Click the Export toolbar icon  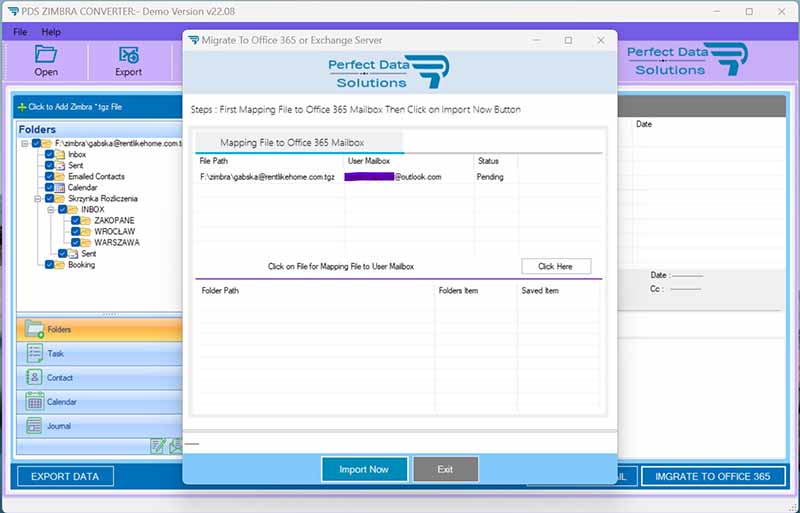[128, 55]
